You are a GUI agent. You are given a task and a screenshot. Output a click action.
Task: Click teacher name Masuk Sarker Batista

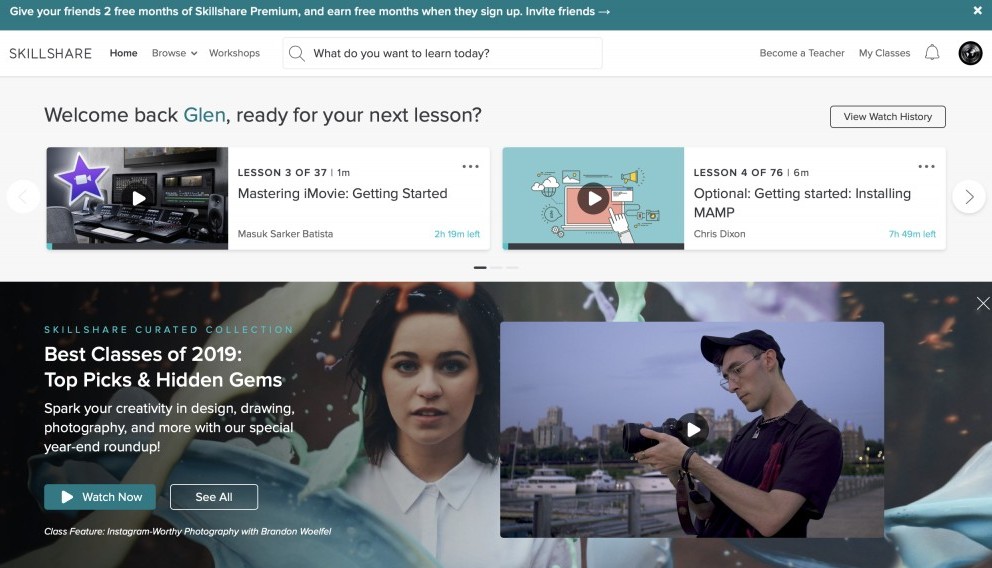coord(285,234)
